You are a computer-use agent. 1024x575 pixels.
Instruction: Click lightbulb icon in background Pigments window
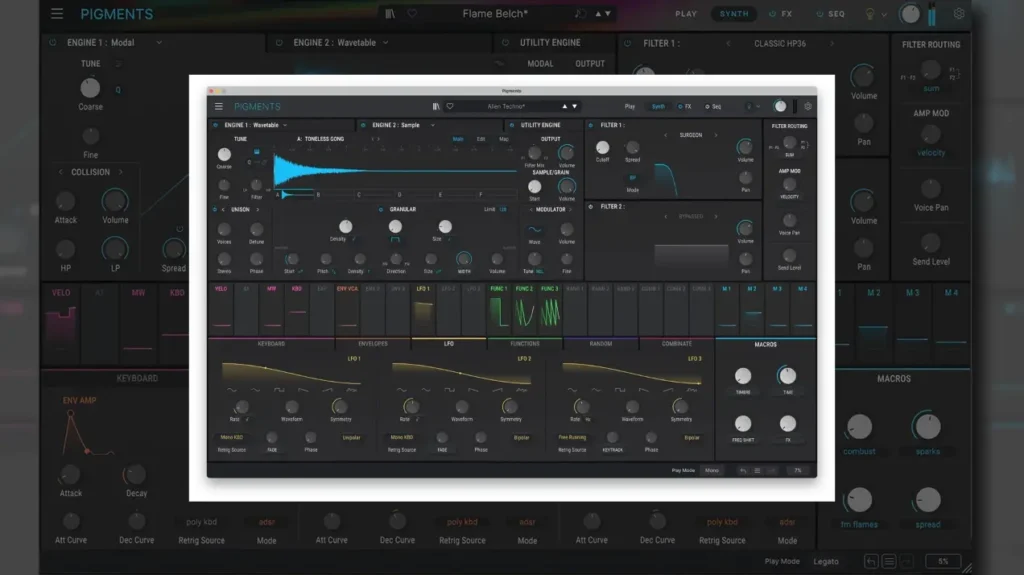(870, 14)
